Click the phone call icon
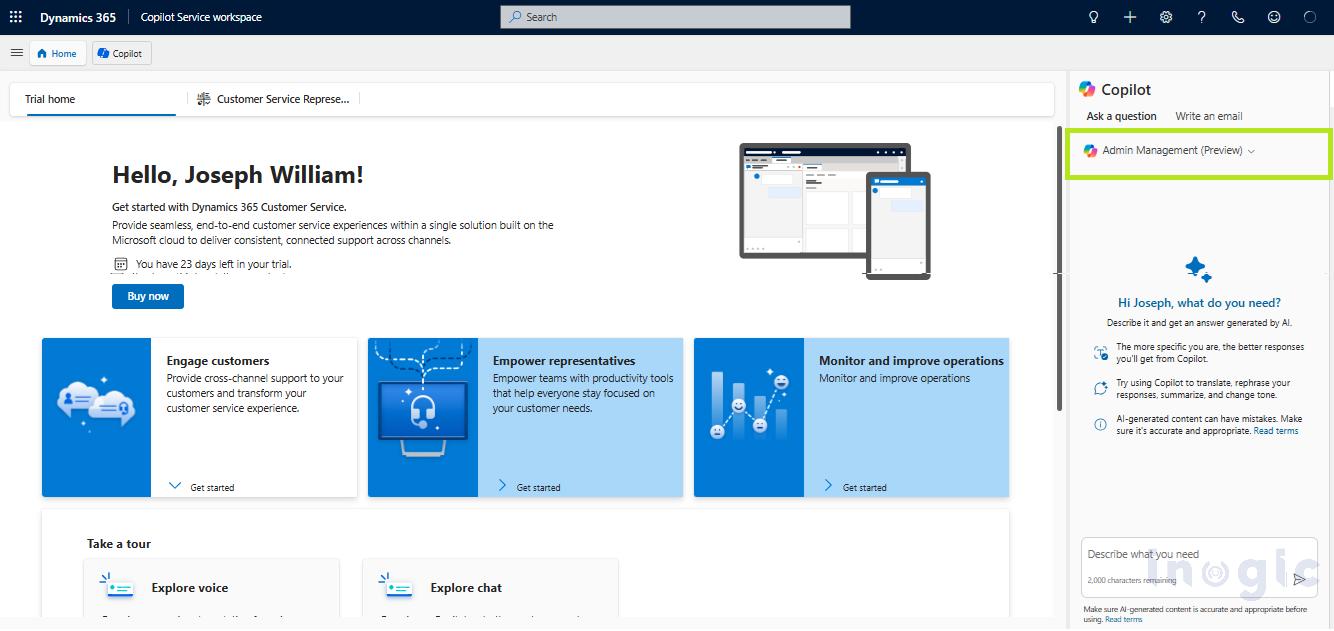This screenshot has width=1334, height=631. (1238, 17)
